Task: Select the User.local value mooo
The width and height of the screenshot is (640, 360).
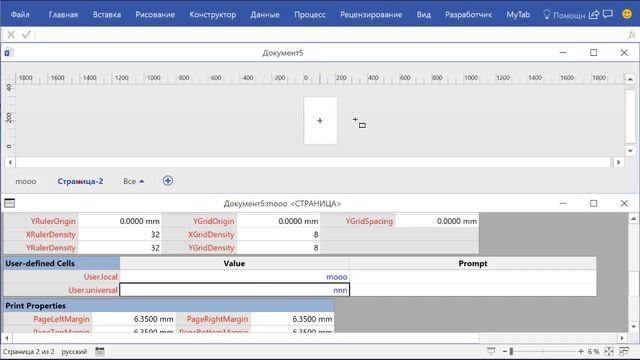Action: (235, 277)
